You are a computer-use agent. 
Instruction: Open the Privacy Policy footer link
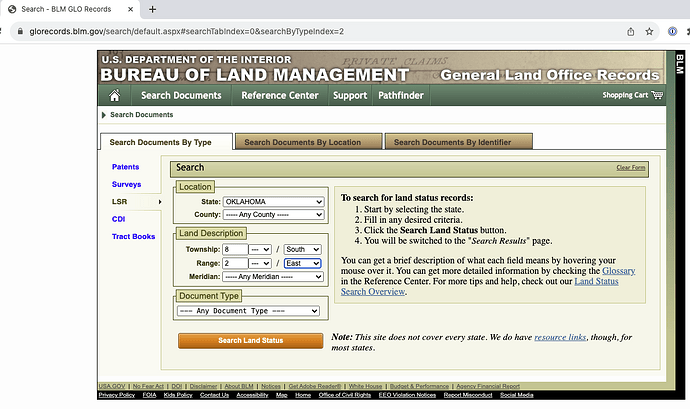(x=117, y=395)
